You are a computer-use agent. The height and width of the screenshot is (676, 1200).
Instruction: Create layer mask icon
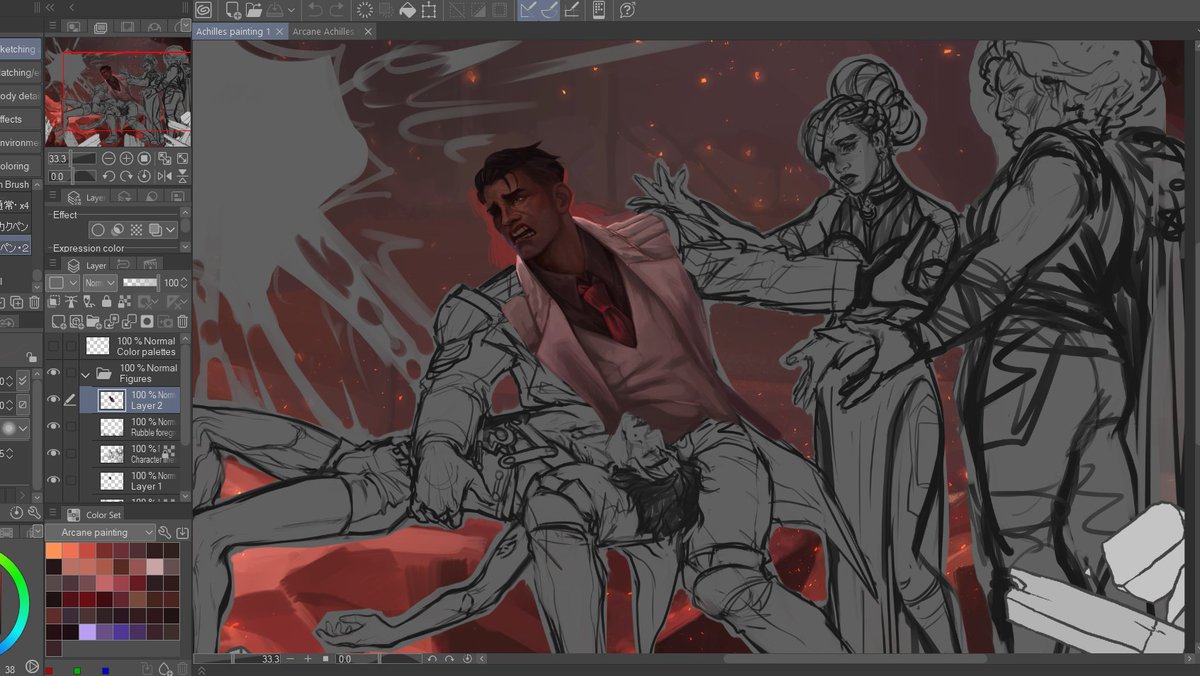147,321
